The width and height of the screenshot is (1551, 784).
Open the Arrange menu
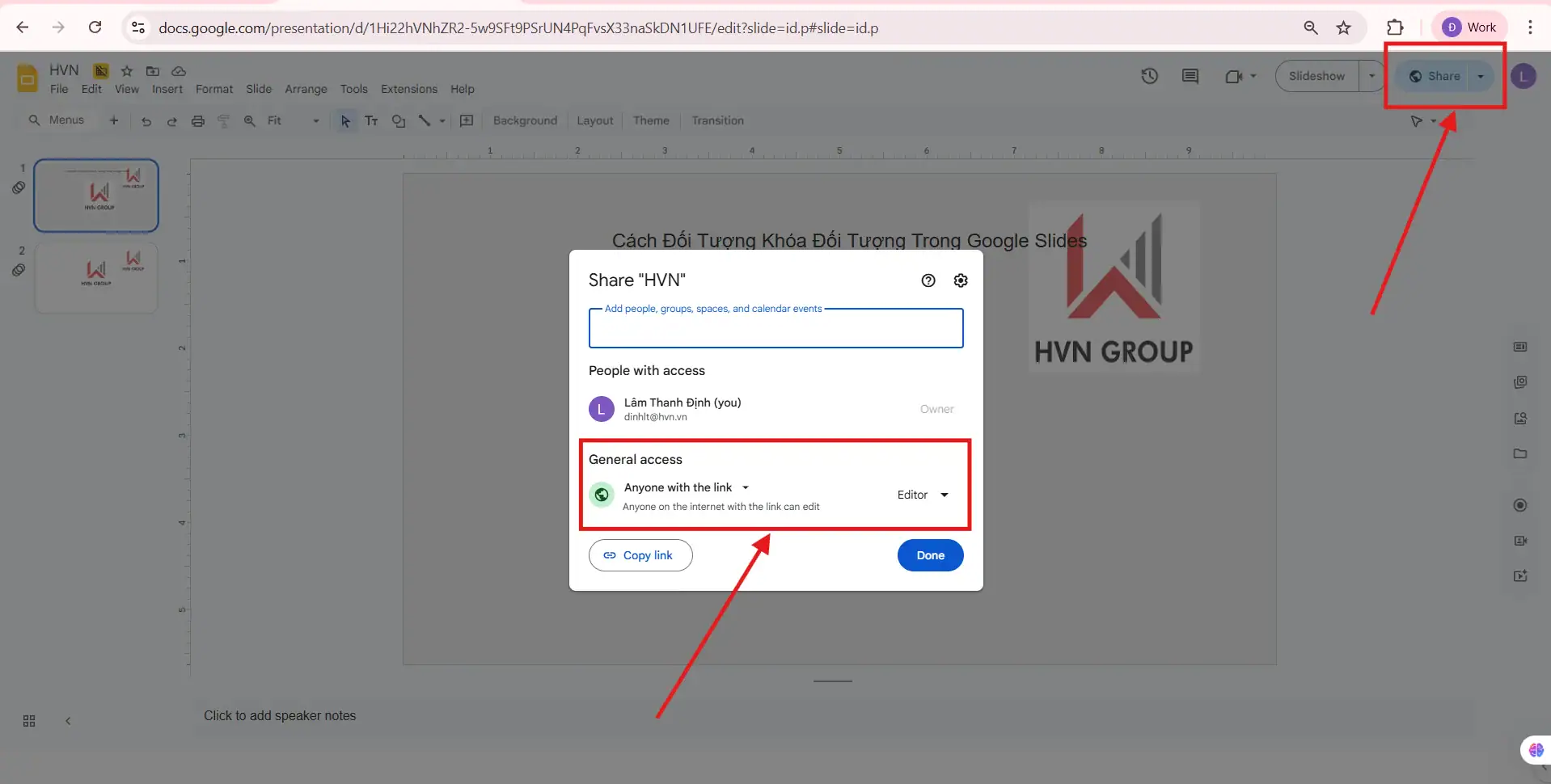306,89
